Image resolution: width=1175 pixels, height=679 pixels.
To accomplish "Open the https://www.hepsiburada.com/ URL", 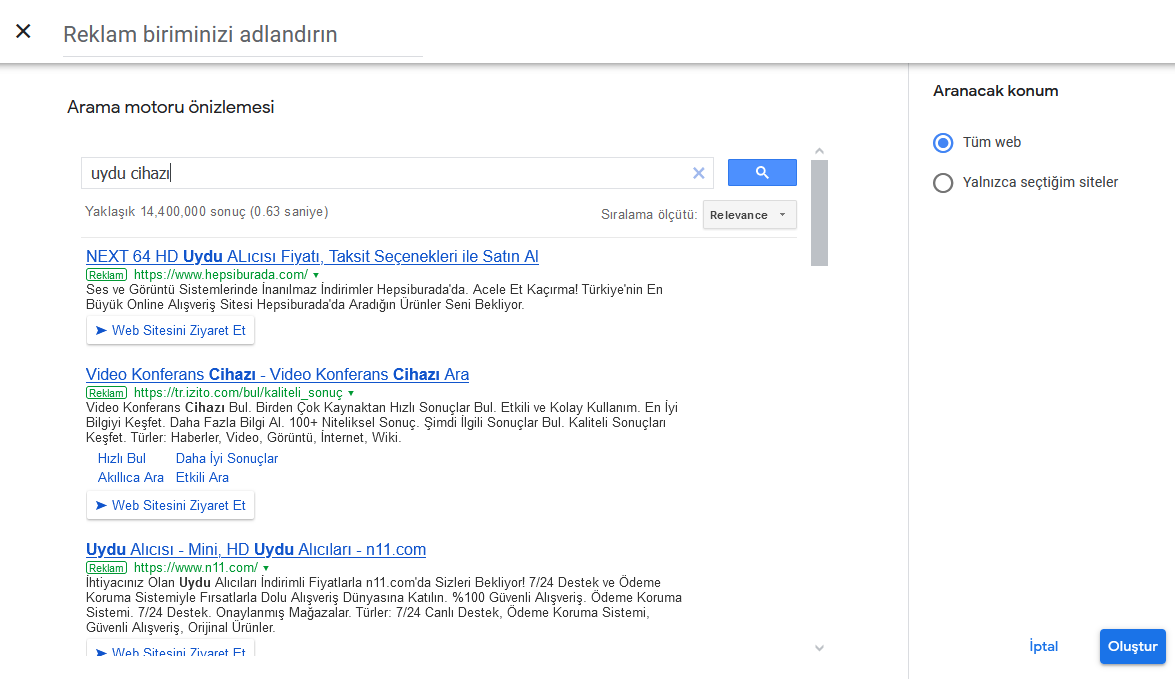I will click(x=221, y=275).
